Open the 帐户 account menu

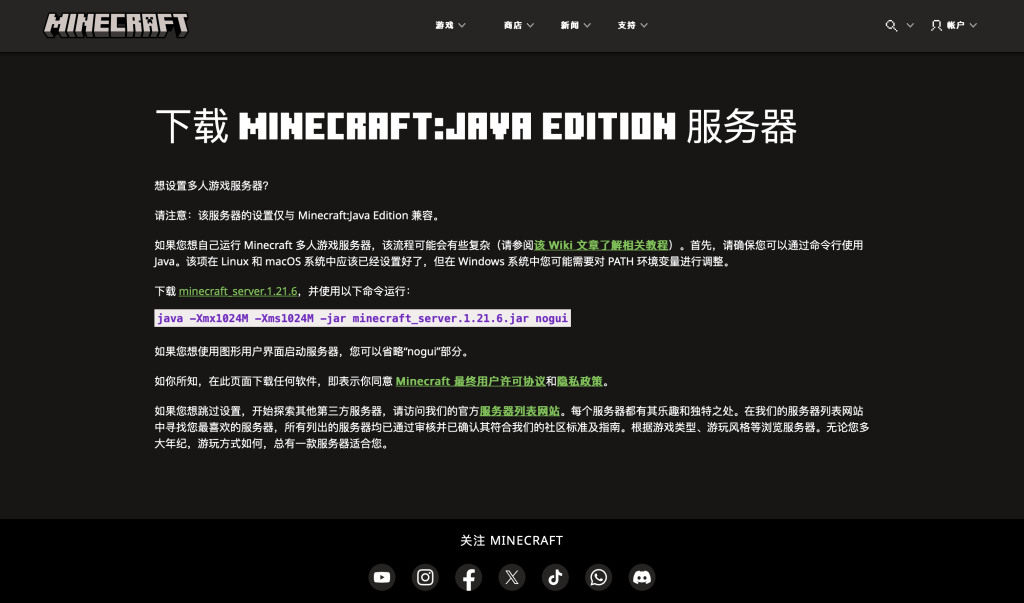coord(953,25)
